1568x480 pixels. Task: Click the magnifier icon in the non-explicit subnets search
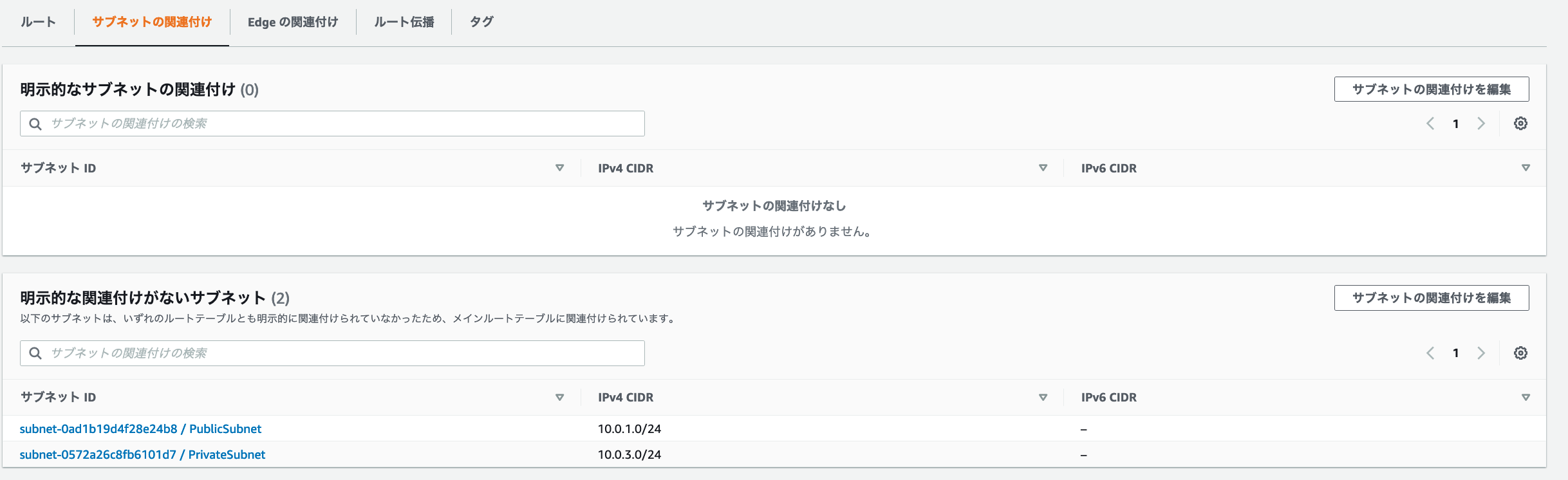coord(35,353)
